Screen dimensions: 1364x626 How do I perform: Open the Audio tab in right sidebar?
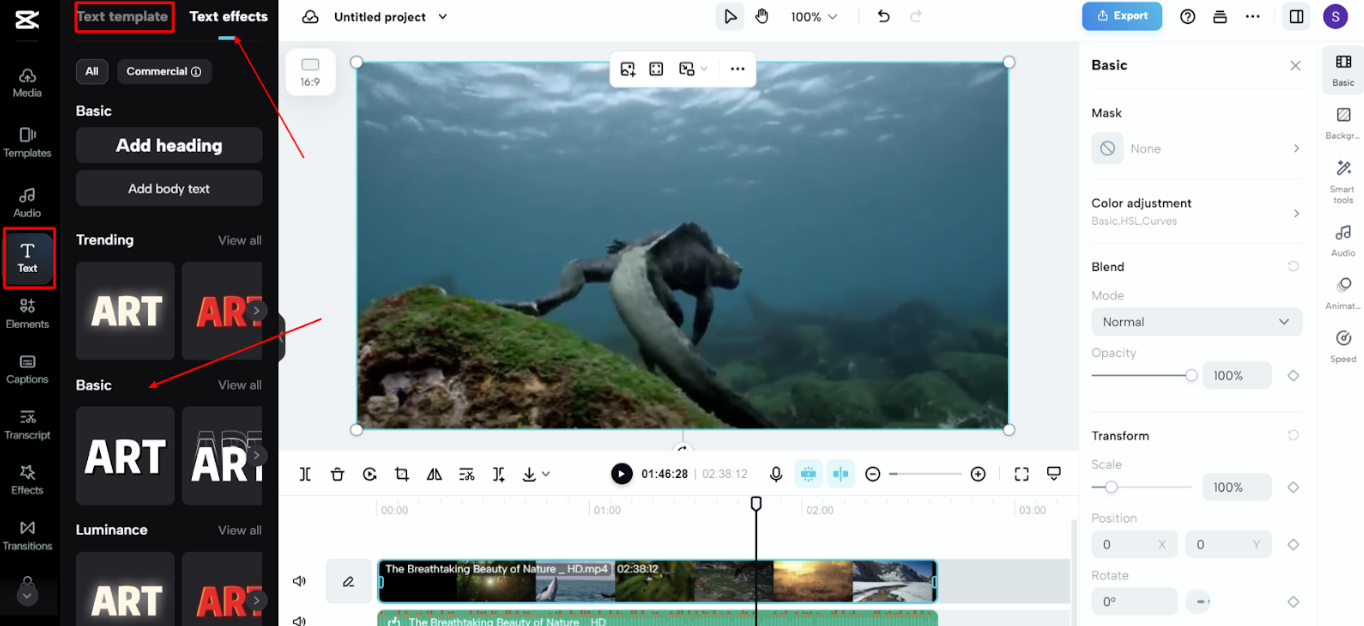(x=1343, y=240)
